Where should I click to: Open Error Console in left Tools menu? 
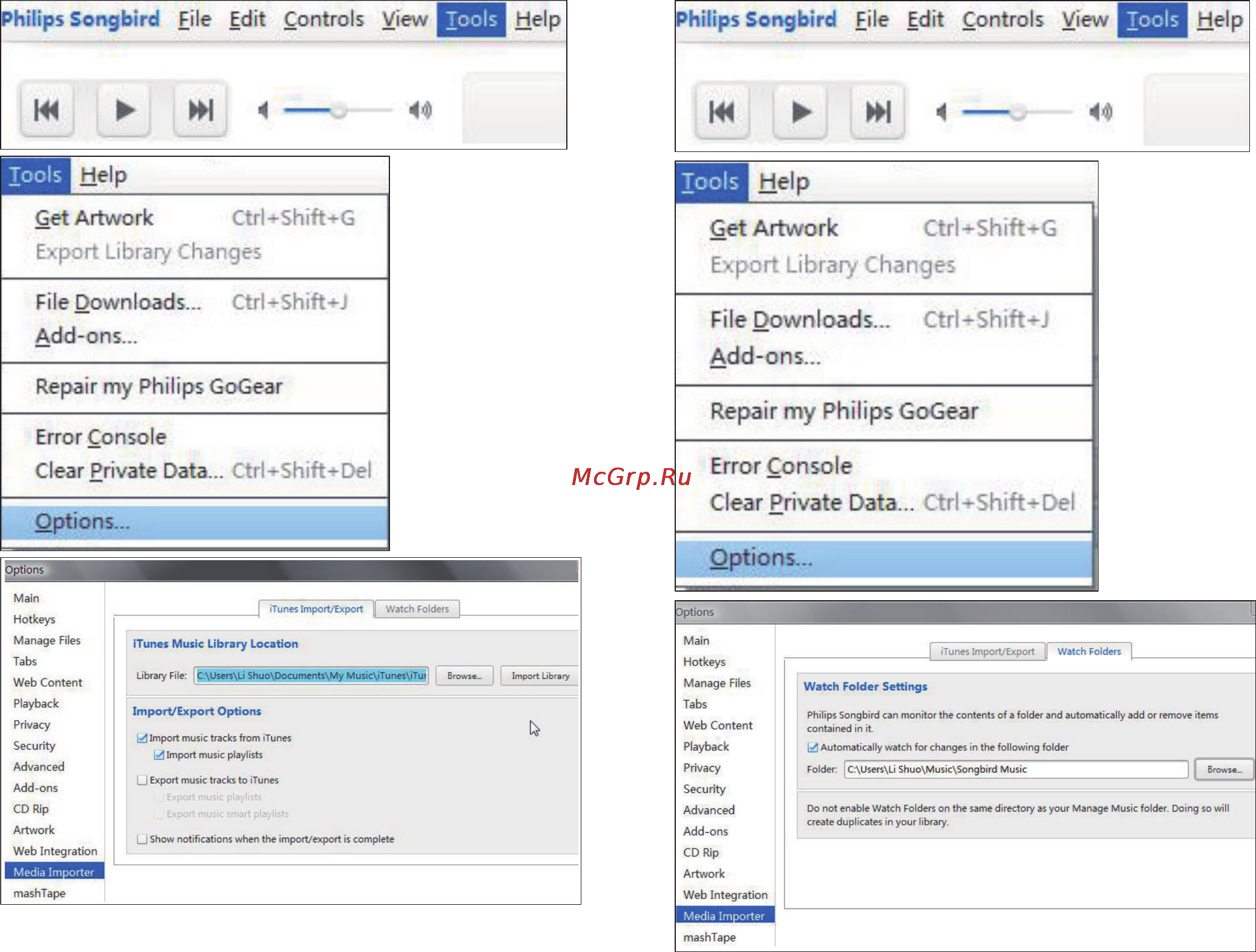point(194,437)
